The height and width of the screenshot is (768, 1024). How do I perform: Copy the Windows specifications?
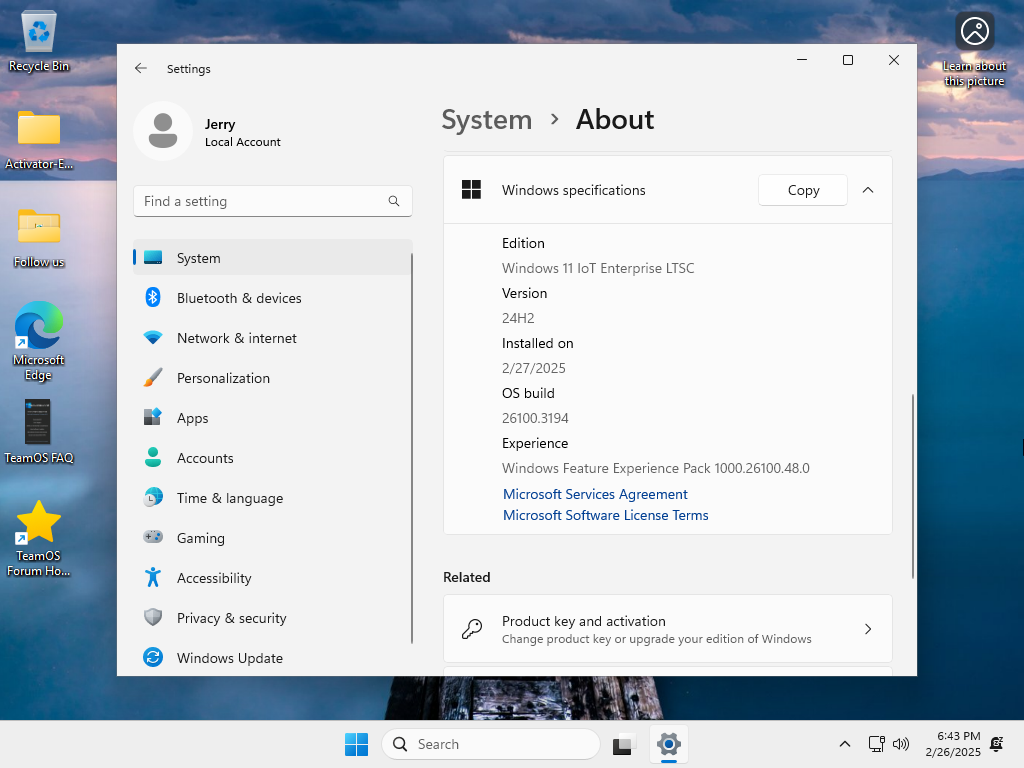click(x=803, y=190)
